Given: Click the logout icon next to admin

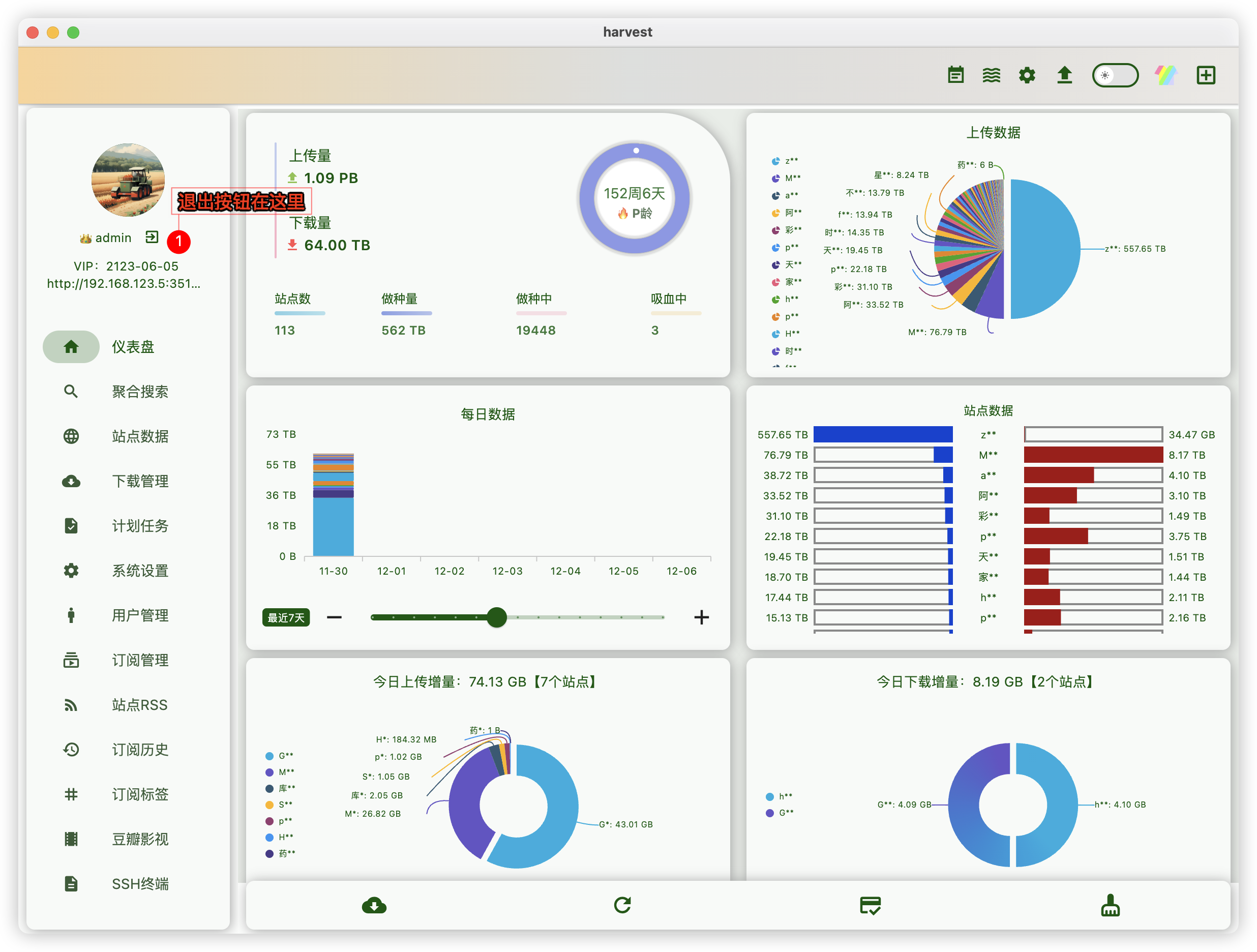Looking at the screenshot, I should (x=152, y=237).
